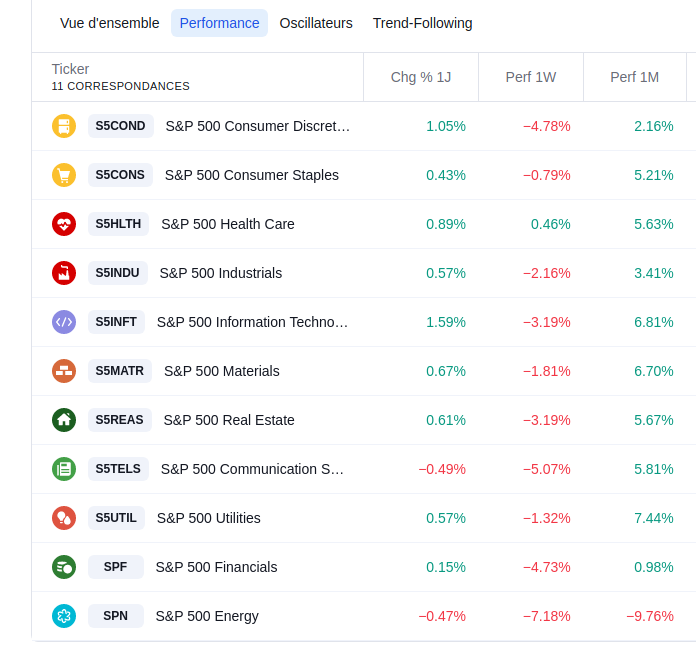The image size is (696, 666).
Task: Click the Utilities red icon
Action: click(x=64, y=518)
